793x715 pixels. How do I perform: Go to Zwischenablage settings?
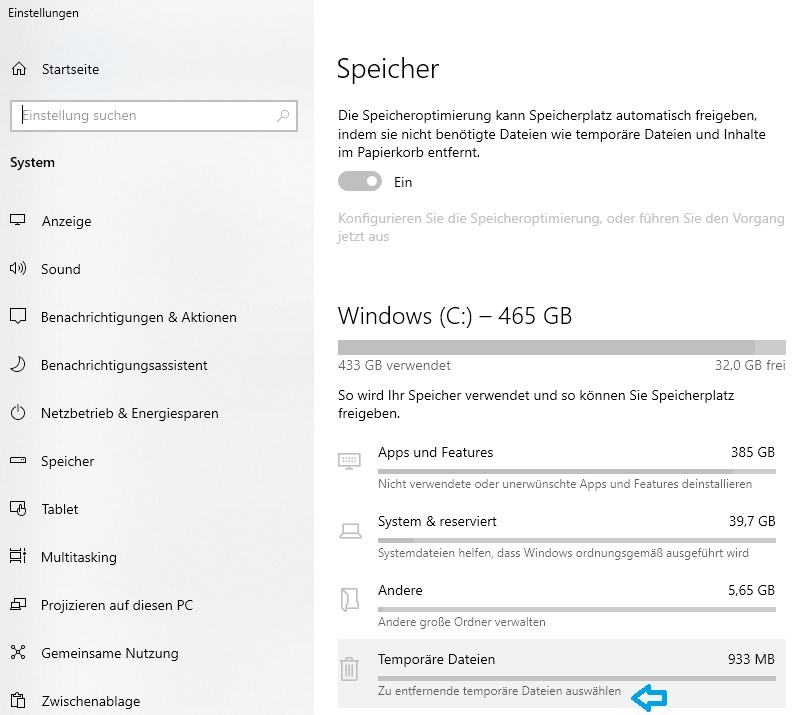pos(90,701)
